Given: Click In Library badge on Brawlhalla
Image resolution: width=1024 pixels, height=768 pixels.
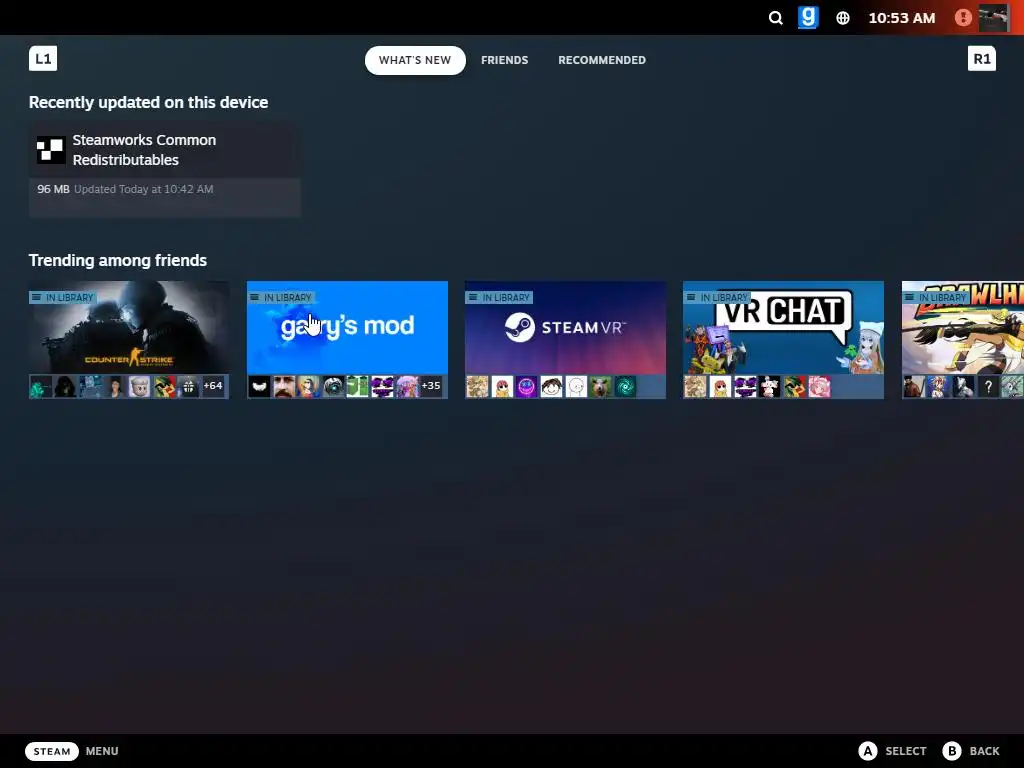Looking at the screenshot, I should coord(935,297).
